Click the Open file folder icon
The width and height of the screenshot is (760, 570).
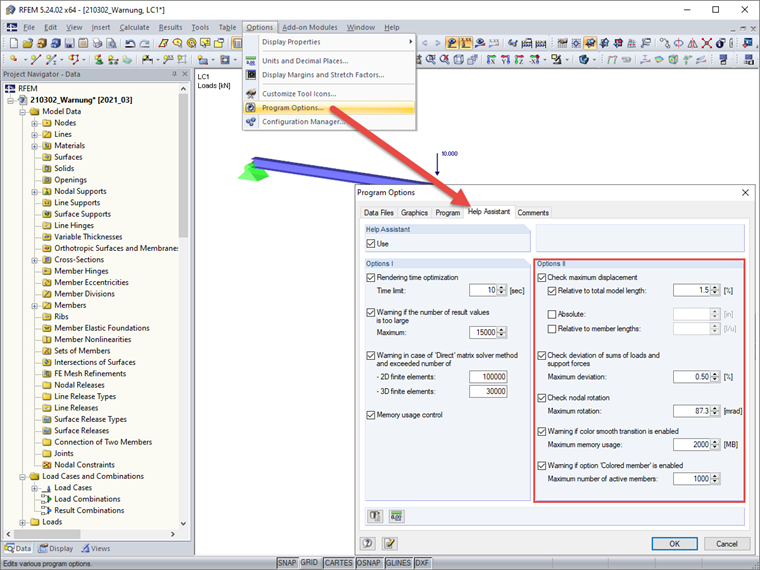click(28, 44)
